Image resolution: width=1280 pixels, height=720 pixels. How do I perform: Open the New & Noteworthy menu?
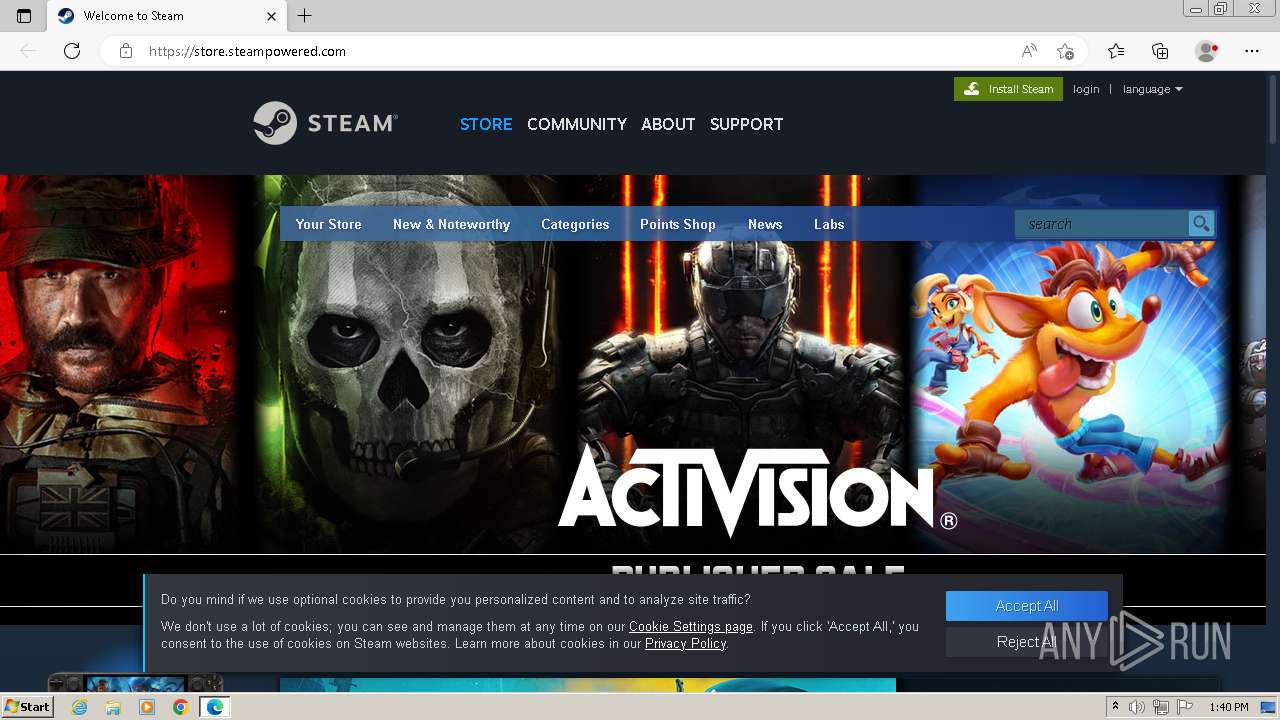[451, 224]
